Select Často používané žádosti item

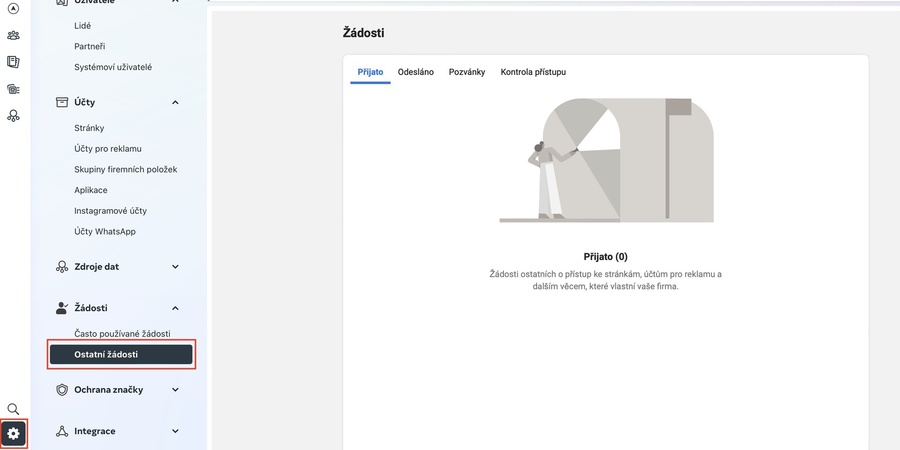(x=122, y=333)
